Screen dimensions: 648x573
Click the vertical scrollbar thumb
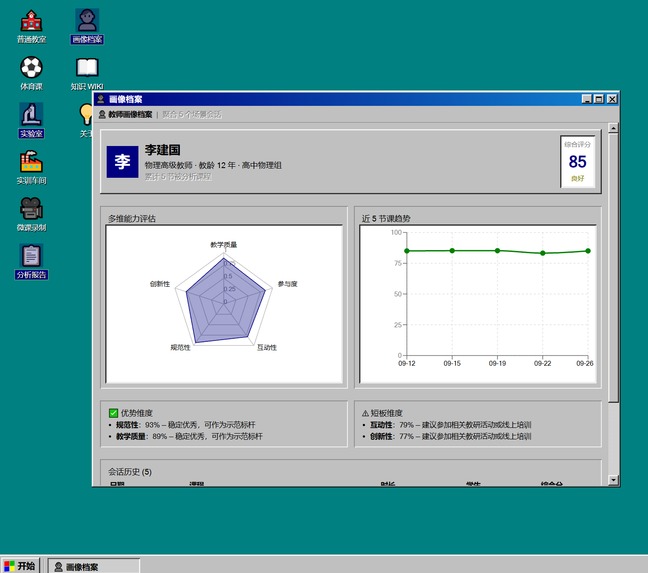click(613, 267)
